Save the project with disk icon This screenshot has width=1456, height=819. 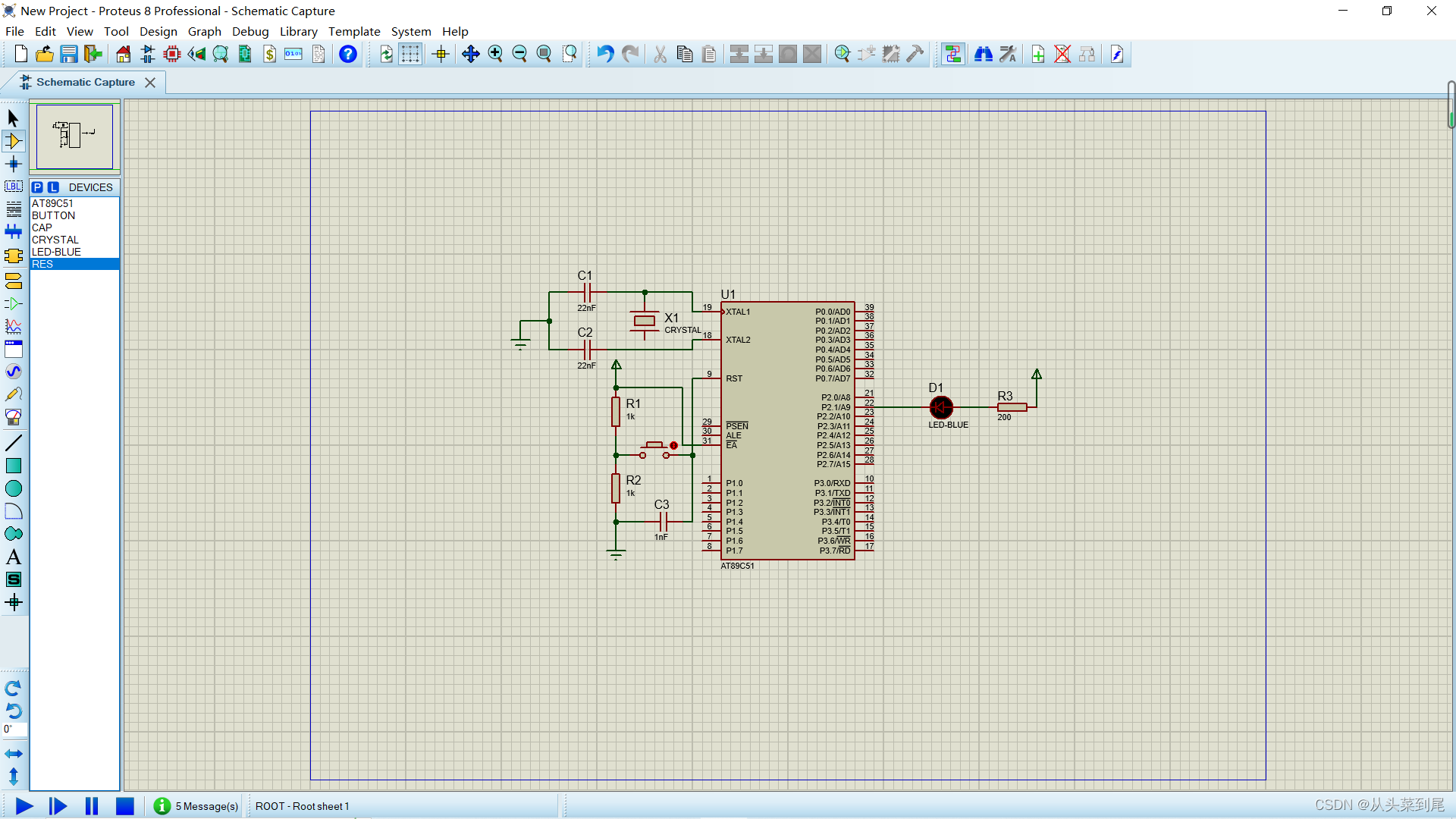(69, 54)
